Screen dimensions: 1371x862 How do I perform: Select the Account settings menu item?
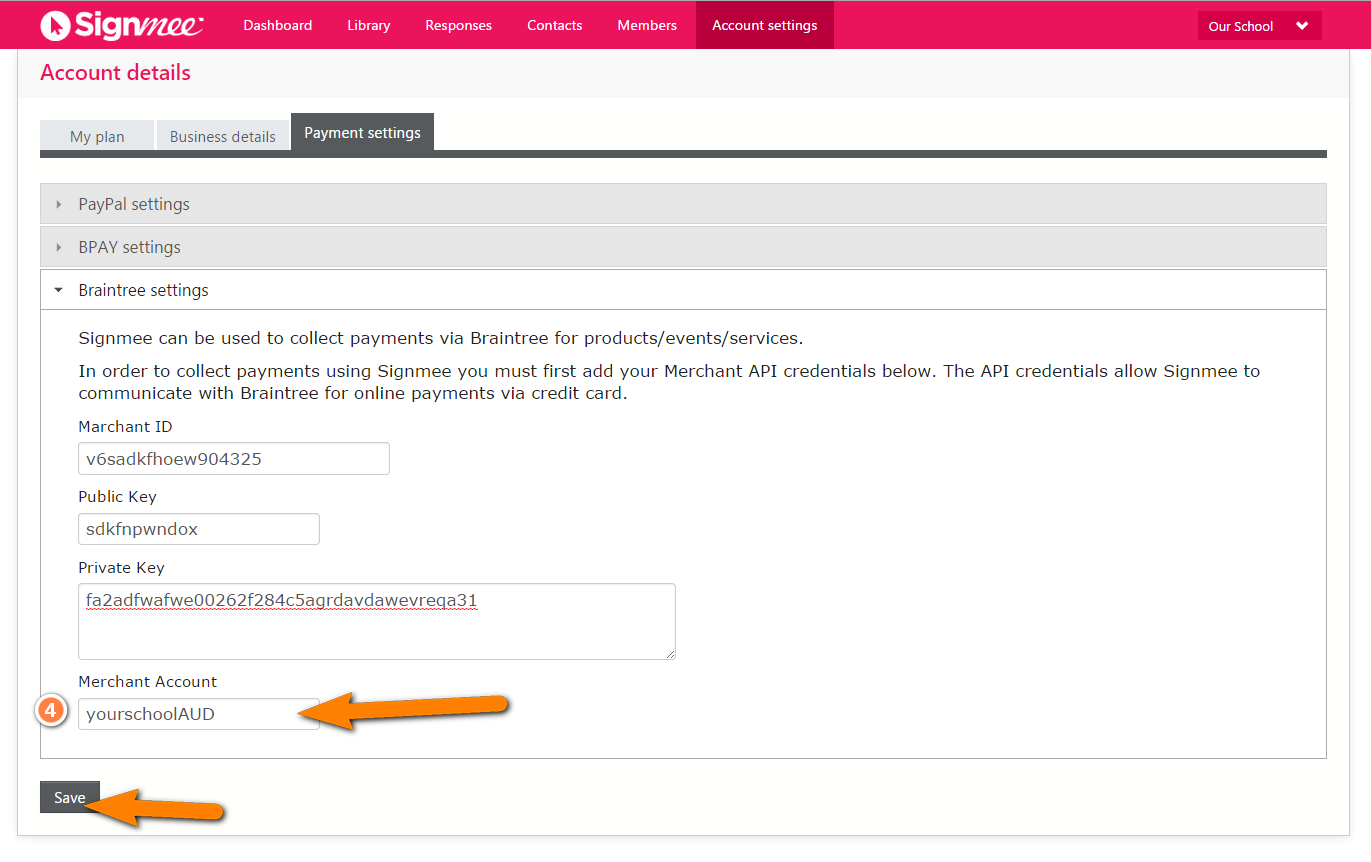click(765, 25)
